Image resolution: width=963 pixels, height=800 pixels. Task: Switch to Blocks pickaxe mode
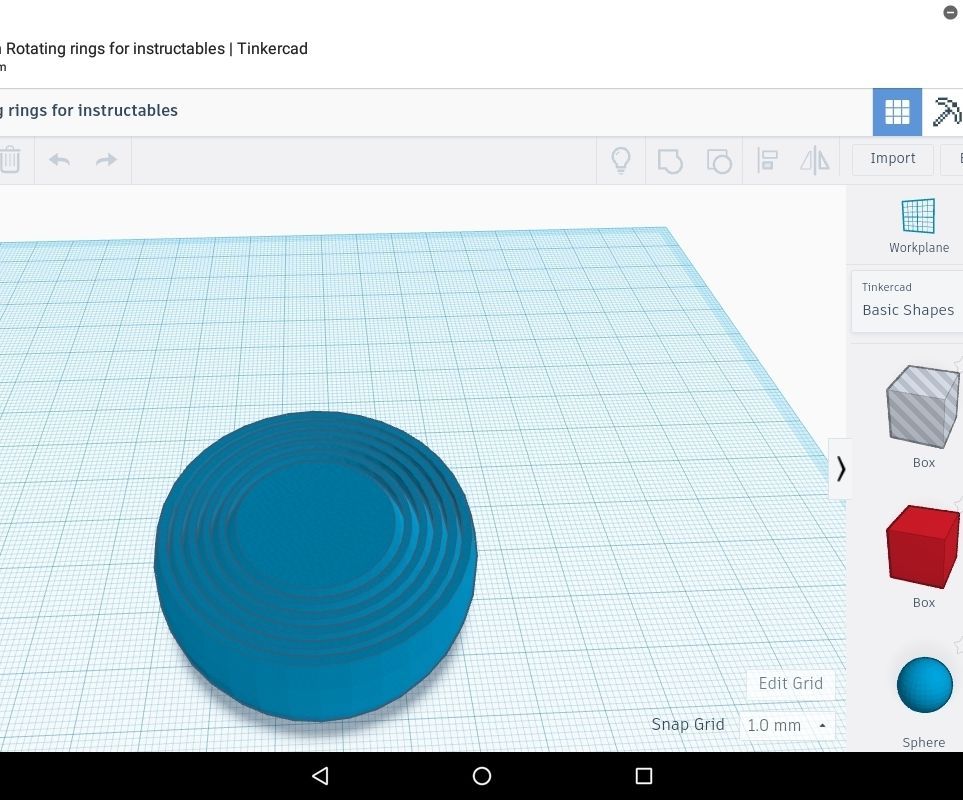click(946, 112)
